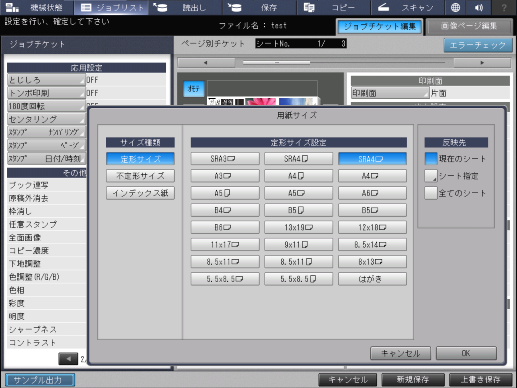
Task: Choose B5 landscape paper size
Action: click(x=373, y=210)
